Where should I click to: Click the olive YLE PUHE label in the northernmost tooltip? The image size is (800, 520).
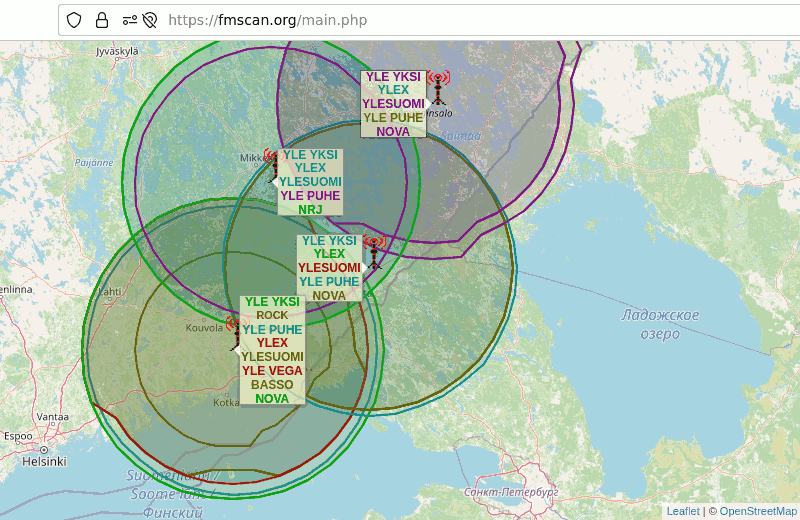pos(393,117)
